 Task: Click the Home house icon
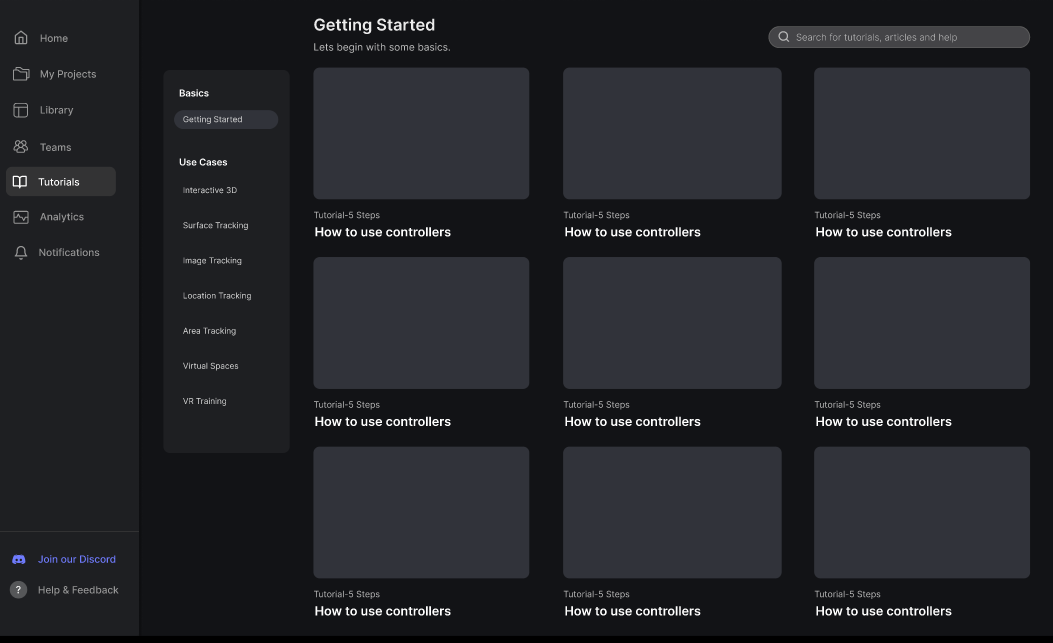(21, 38)
